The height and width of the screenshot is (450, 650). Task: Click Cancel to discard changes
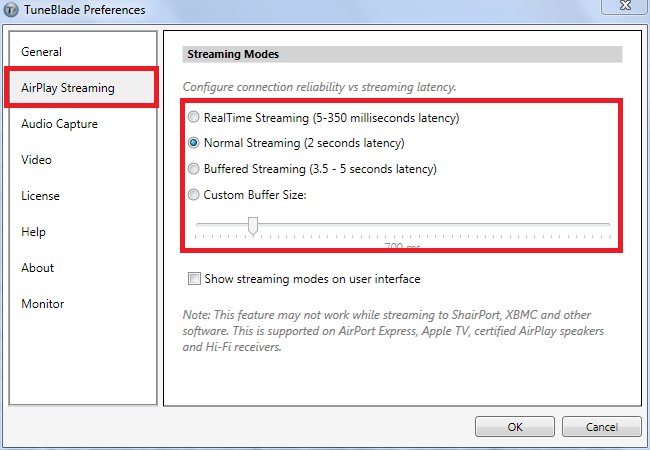[601, 427]
